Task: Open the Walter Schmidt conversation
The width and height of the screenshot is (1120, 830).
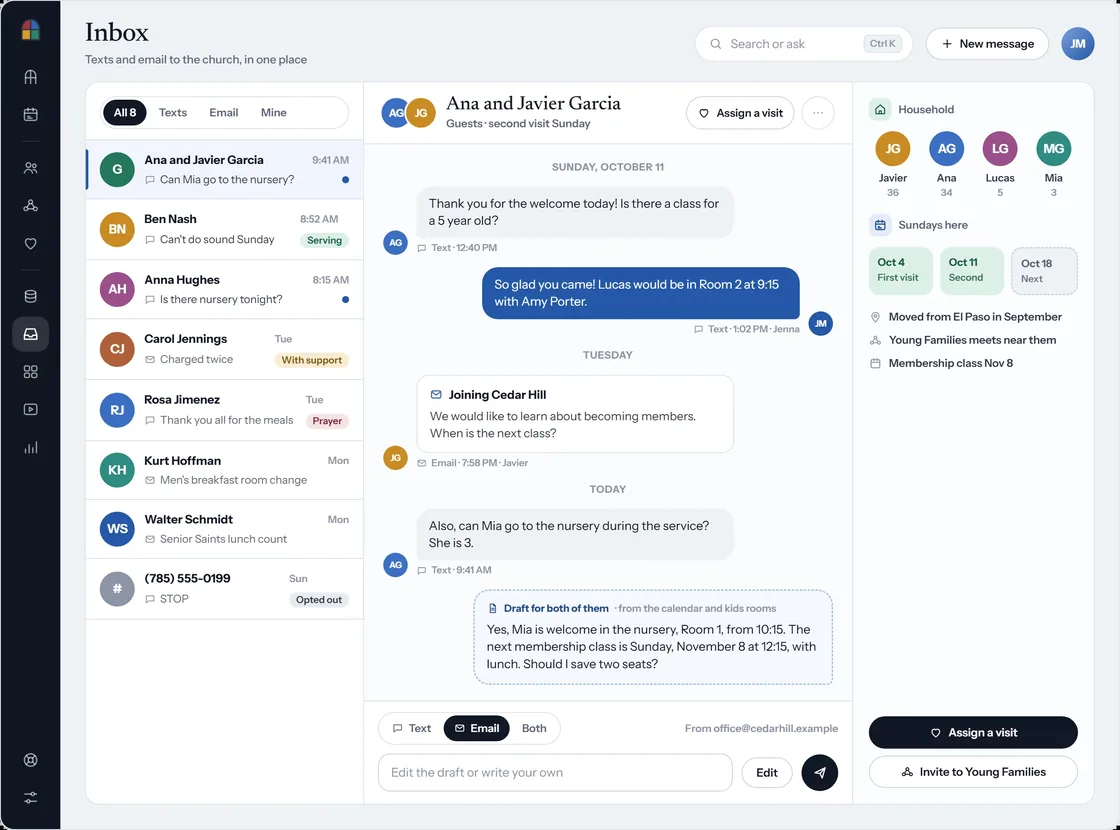Action: pyautogui.click(x=224, y=529)
